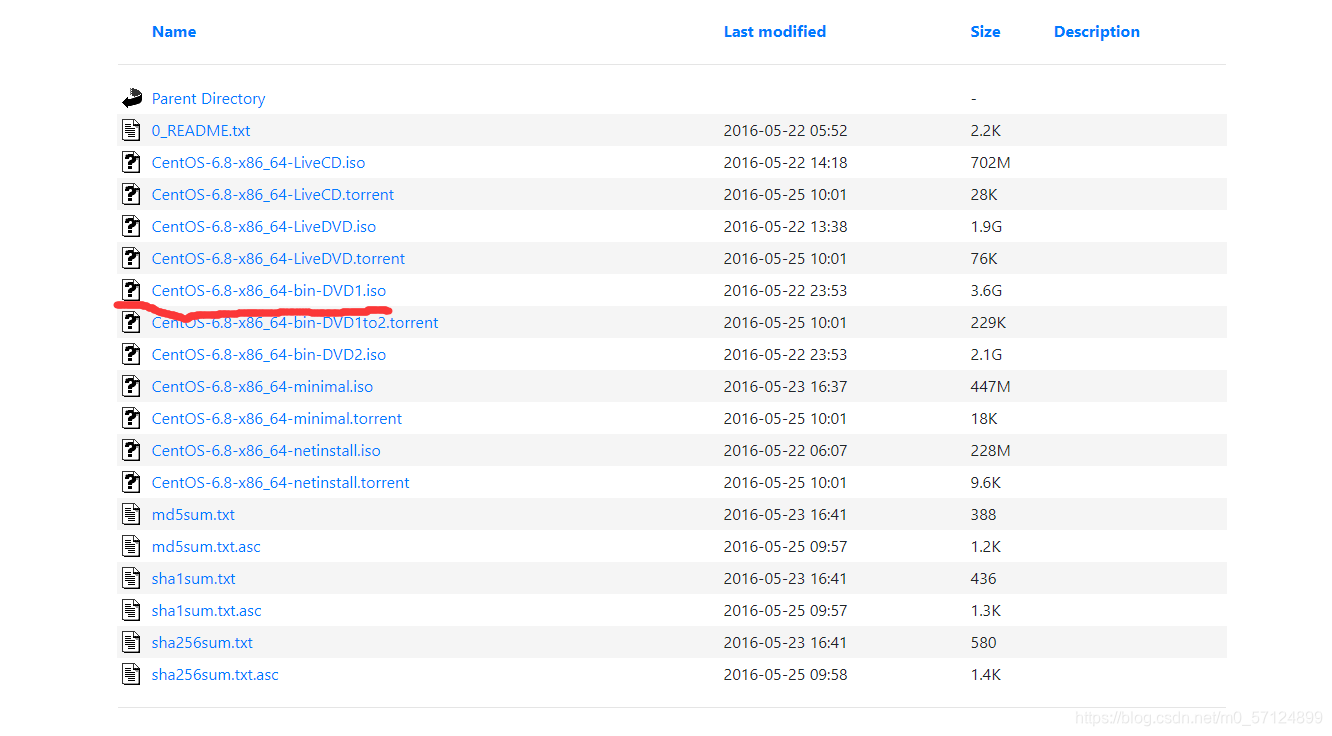Viewport: 1332px width, 736px height.
Task: Click the file icon beside sha256sum.txt
Action: coord(131,642)
